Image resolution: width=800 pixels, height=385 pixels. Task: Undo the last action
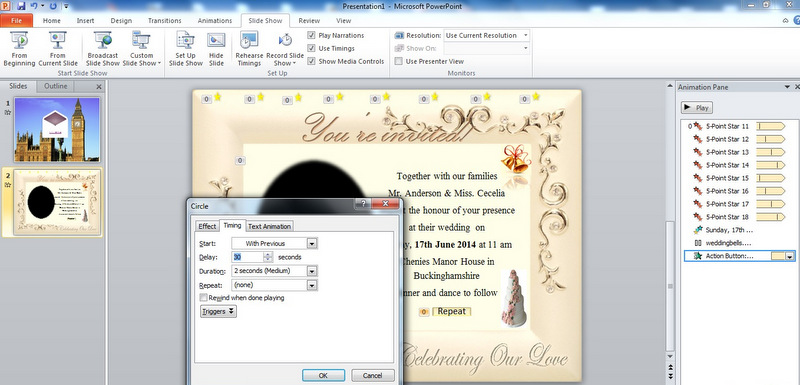pos(34,6)
